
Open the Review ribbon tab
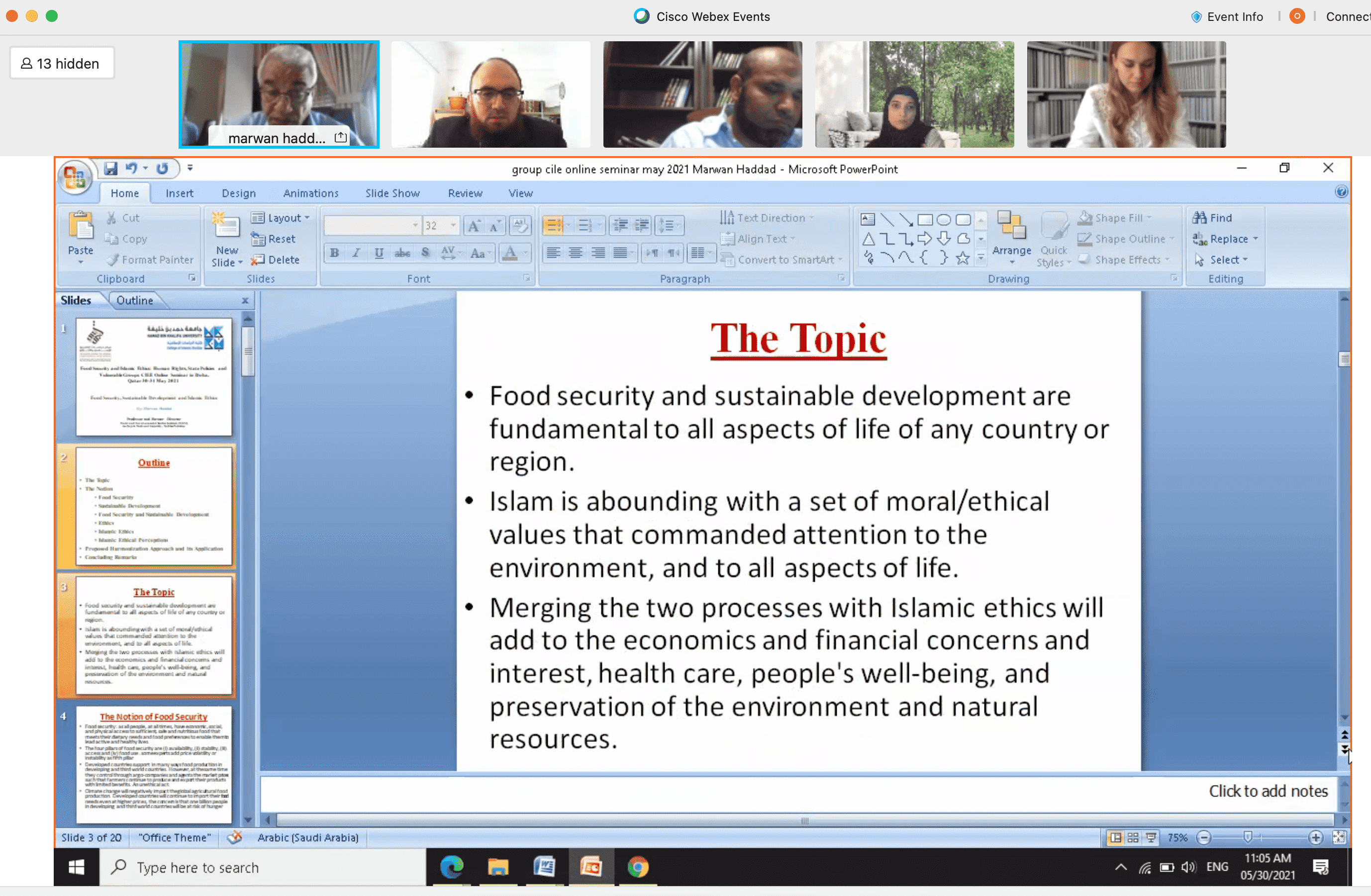(x=465, y=193)
